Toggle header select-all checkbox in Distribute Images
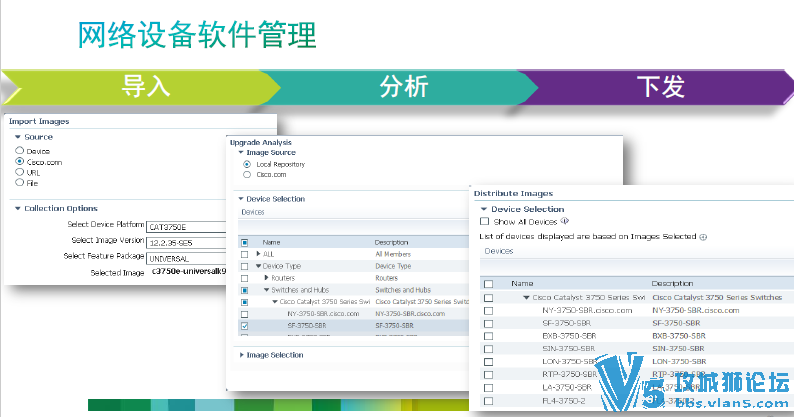This screenshot has height=417, width=794. [x=488, y=284]
